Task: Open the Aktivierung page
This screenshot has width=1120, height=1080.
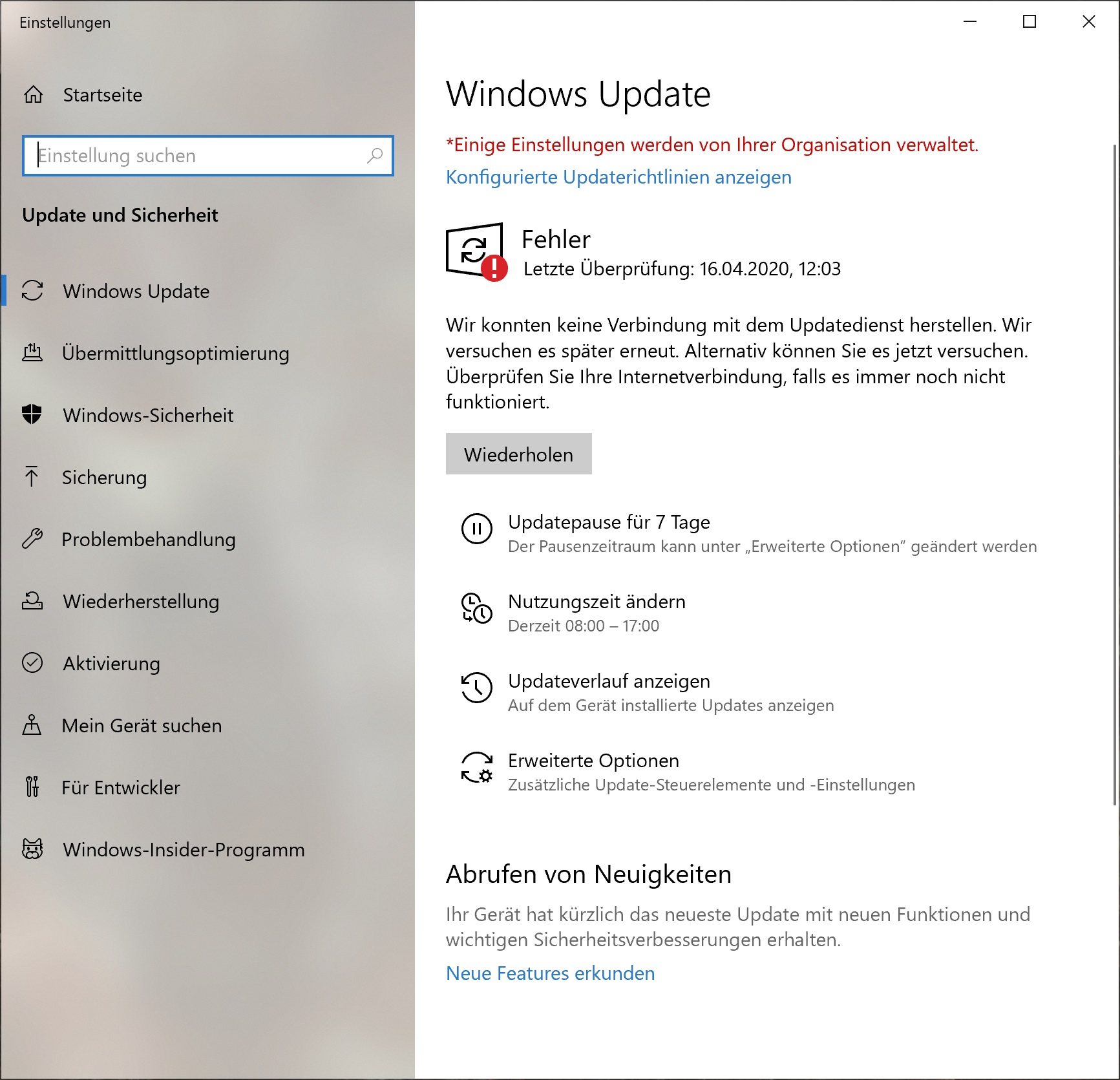Action: [207, 663]
